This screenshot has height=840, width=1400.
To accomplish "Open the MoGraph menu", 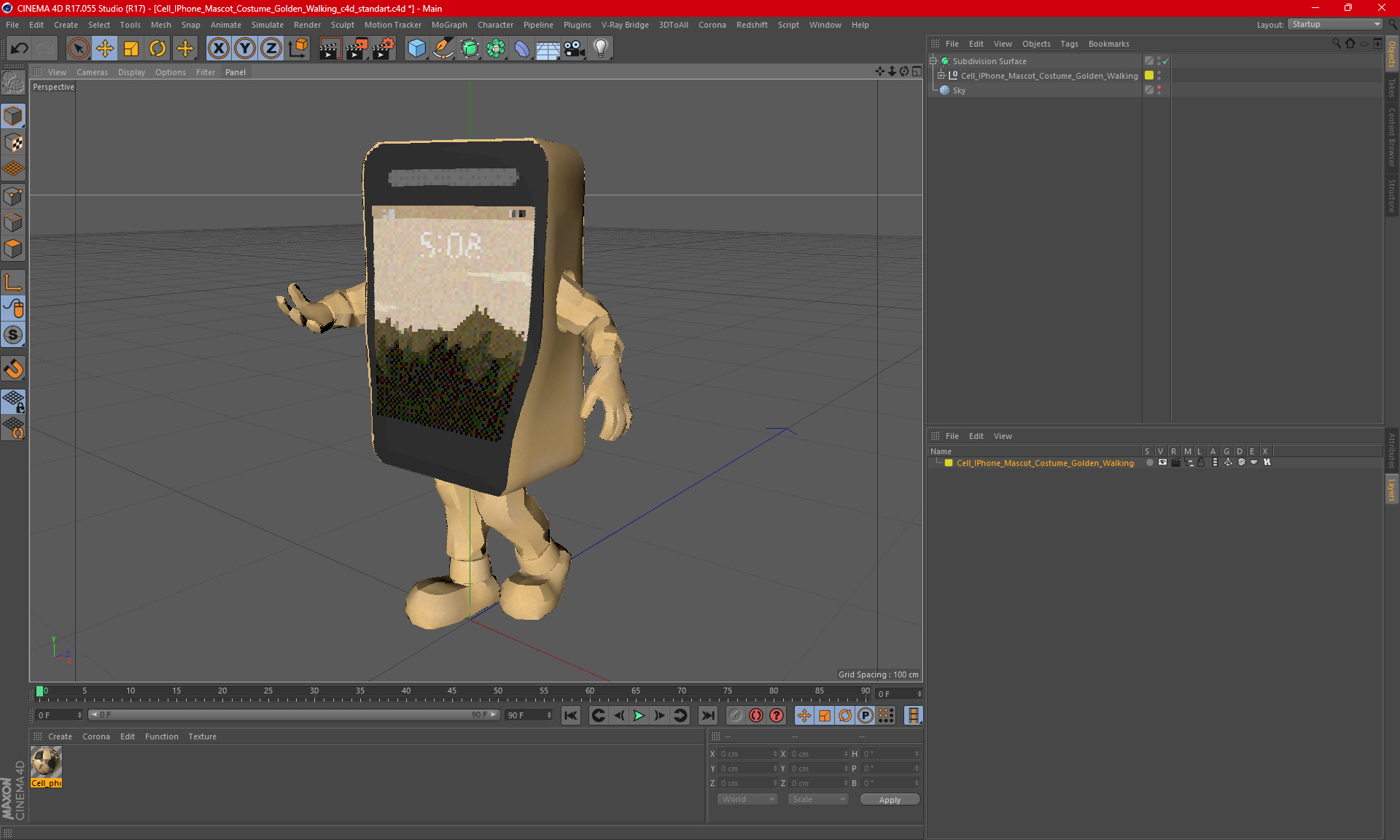I will [x=449, y=25].
